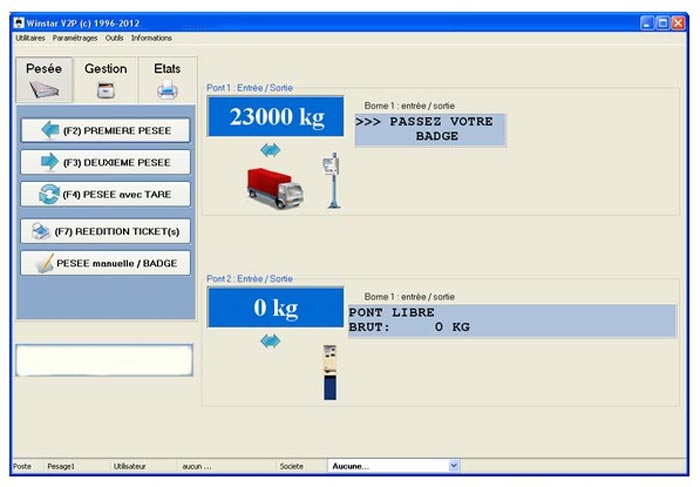700x487 pixels.
Task: Open the Paramétrages menu
Action: pos(75,38)
